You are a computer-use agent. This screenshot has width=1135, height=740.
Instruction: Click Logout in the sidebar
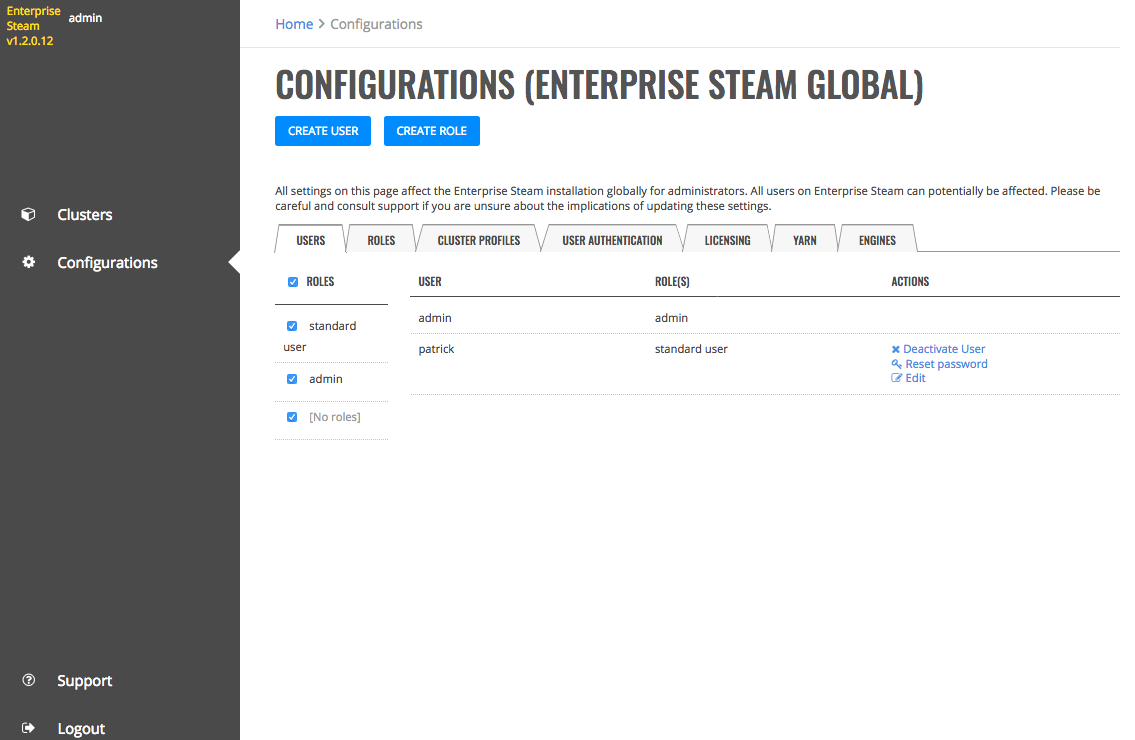click(x=81, y=728)
